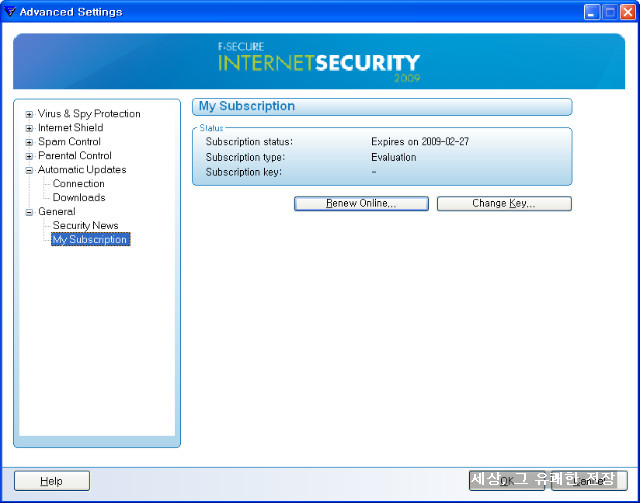Confirm settings with OK button
Viewport: 640px width, 503px height.
(507, 481)
